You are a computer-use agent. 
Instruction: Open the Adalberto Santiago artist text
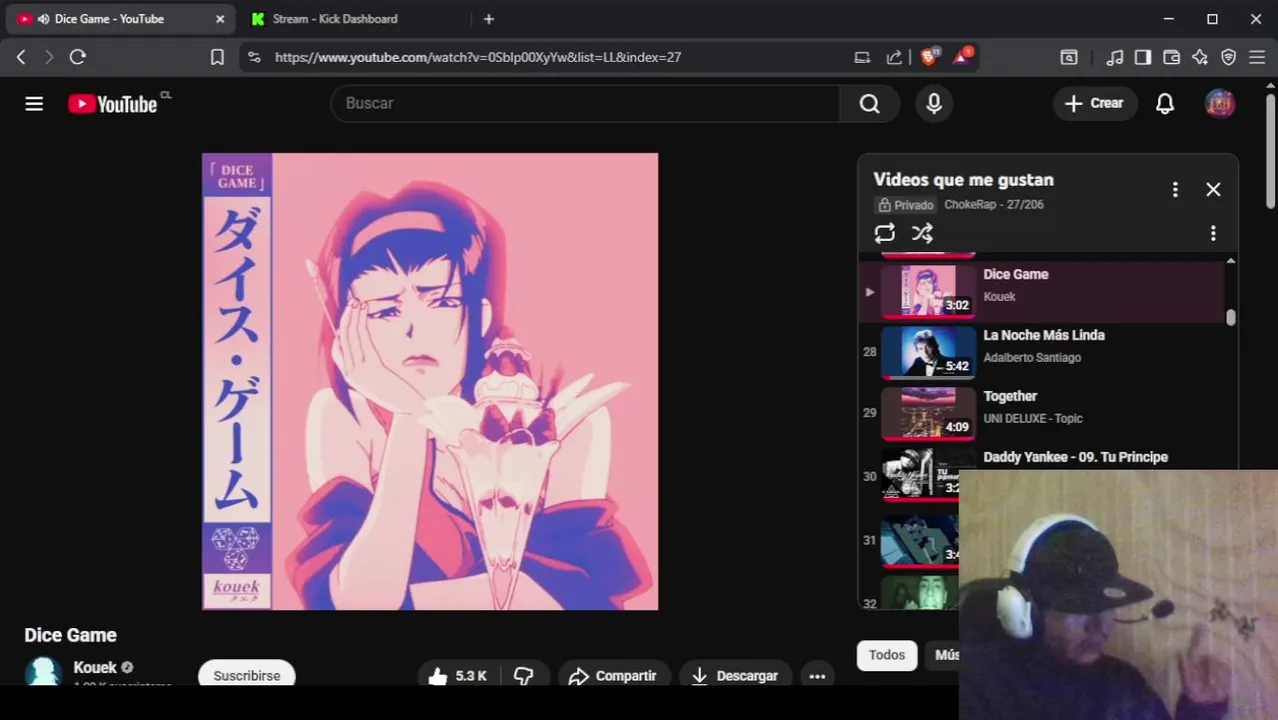click(1032, 357)
